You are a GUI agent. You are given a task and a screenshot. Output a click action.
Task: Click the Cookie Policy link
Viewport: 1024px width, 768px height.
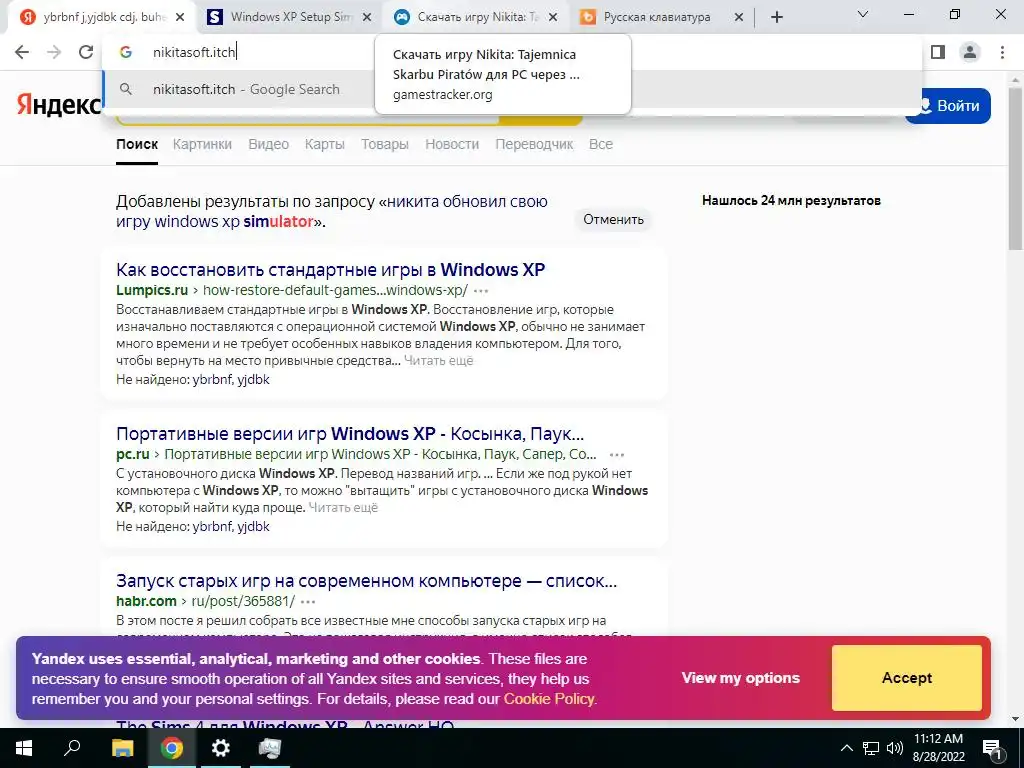point(549,699)
